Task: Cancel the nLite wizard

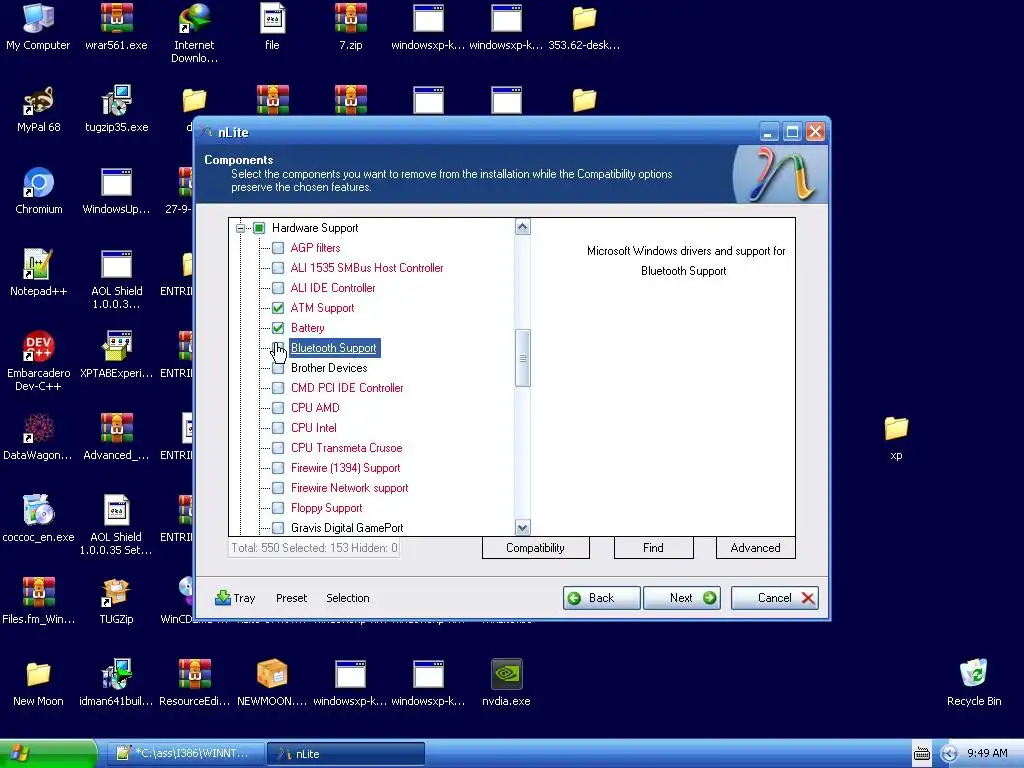Action: coord(775,598)
